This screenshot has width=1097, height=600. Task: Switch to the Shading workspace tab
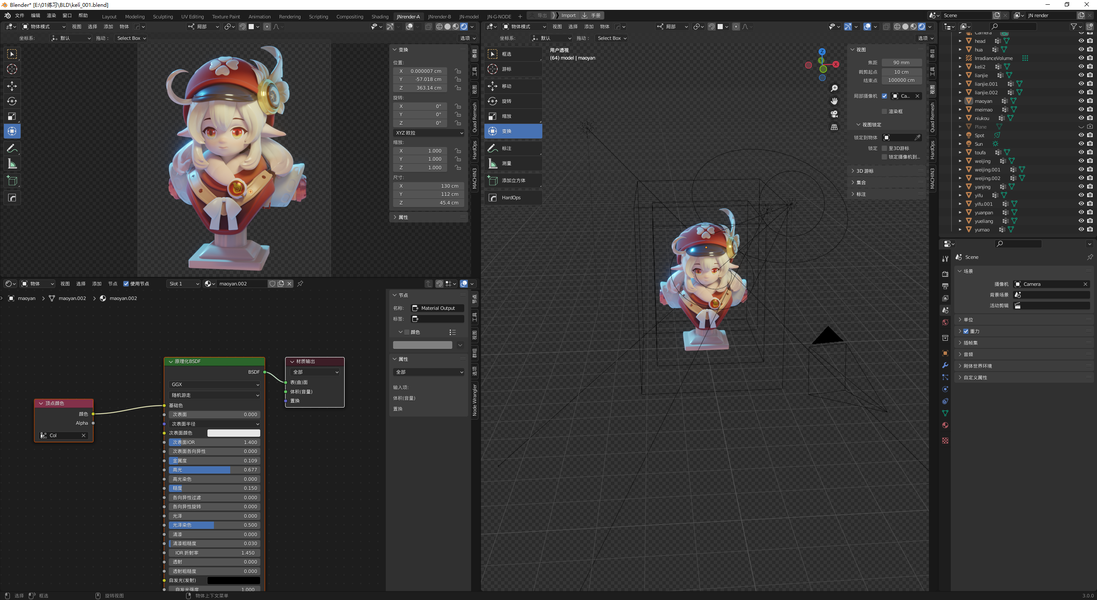click(x=380, y=16)
